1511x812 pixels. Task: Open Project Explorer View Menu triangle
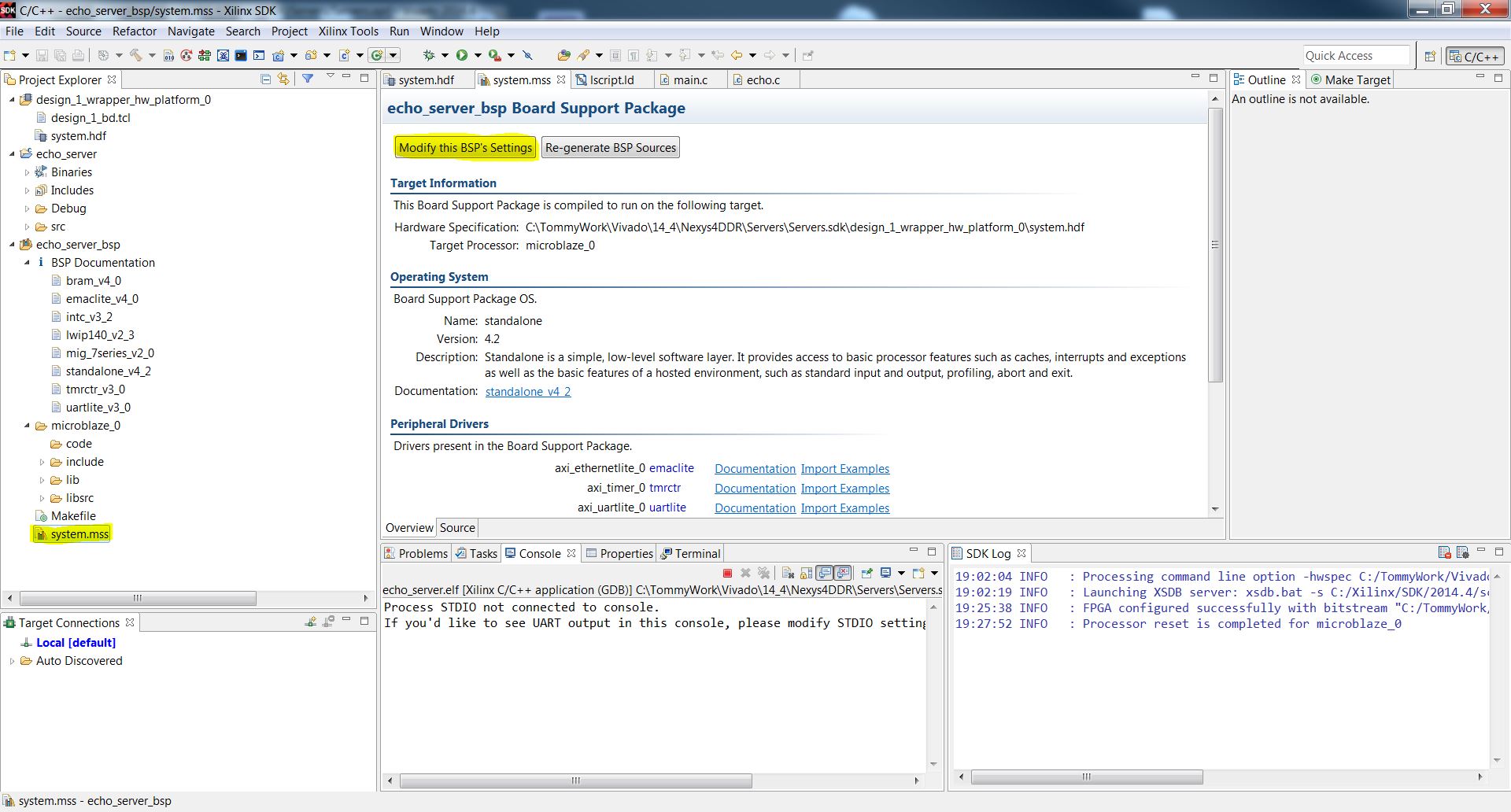coord(330,76)
